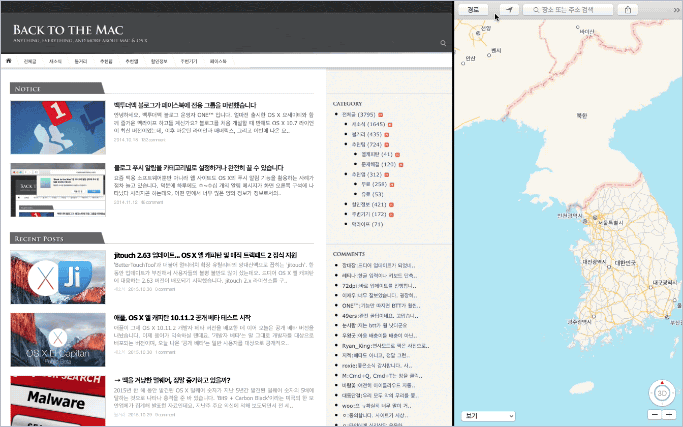683x427 pixels.
Task: Open the blog search magnifier icon in header
Action: pos(443,43)
